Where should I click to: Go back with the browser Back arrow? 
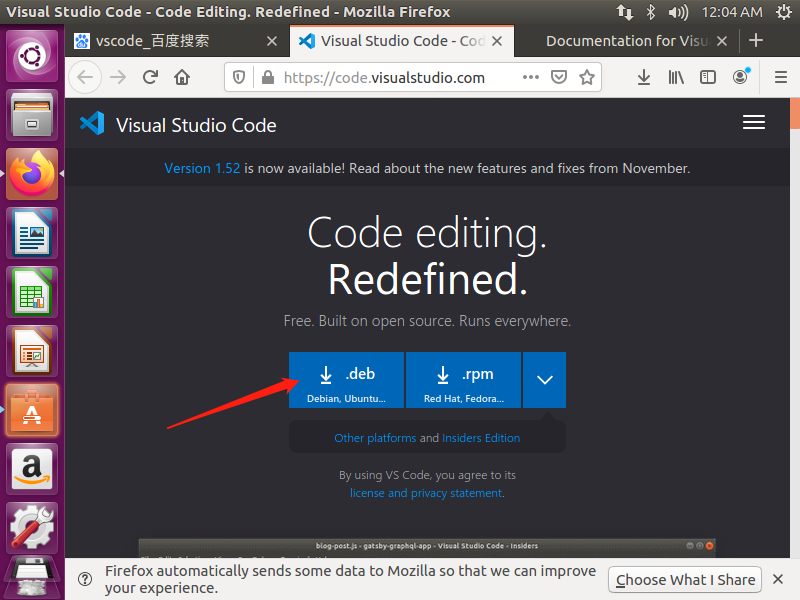tap(85, 78)
